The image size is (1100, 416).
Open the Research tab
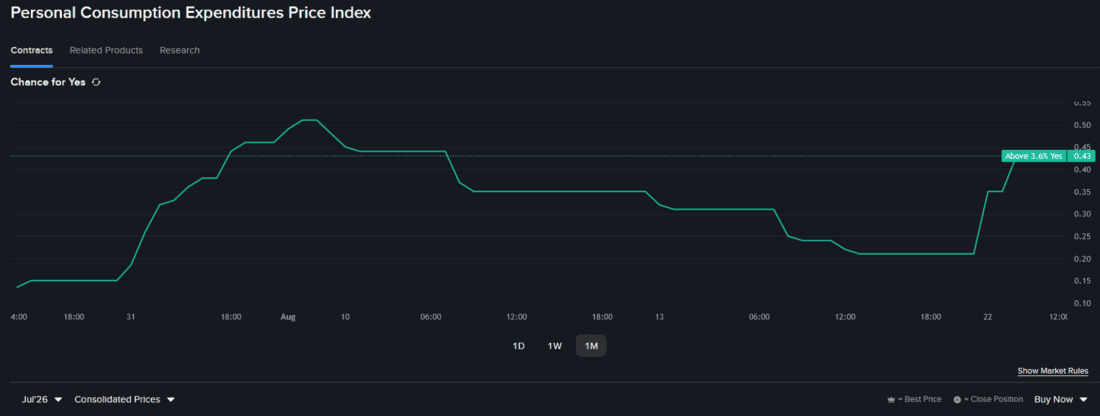180,51
